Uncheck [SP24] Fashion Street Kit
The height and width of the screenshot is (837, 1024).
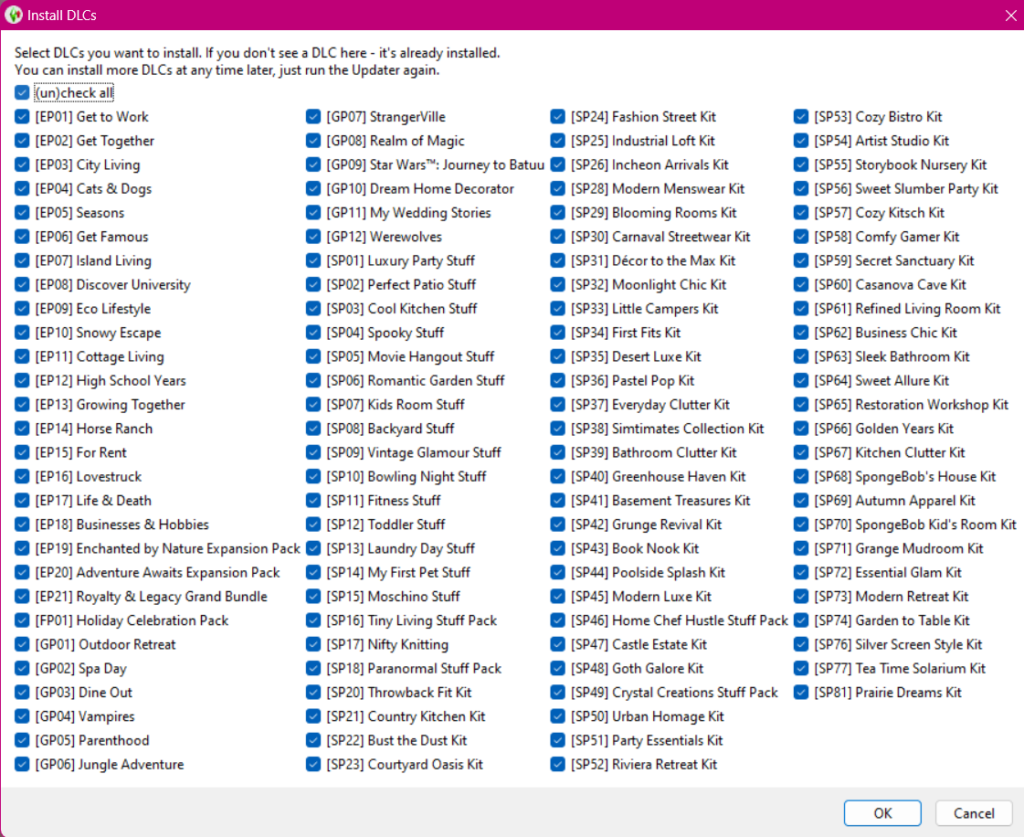[x=557, y=117]
